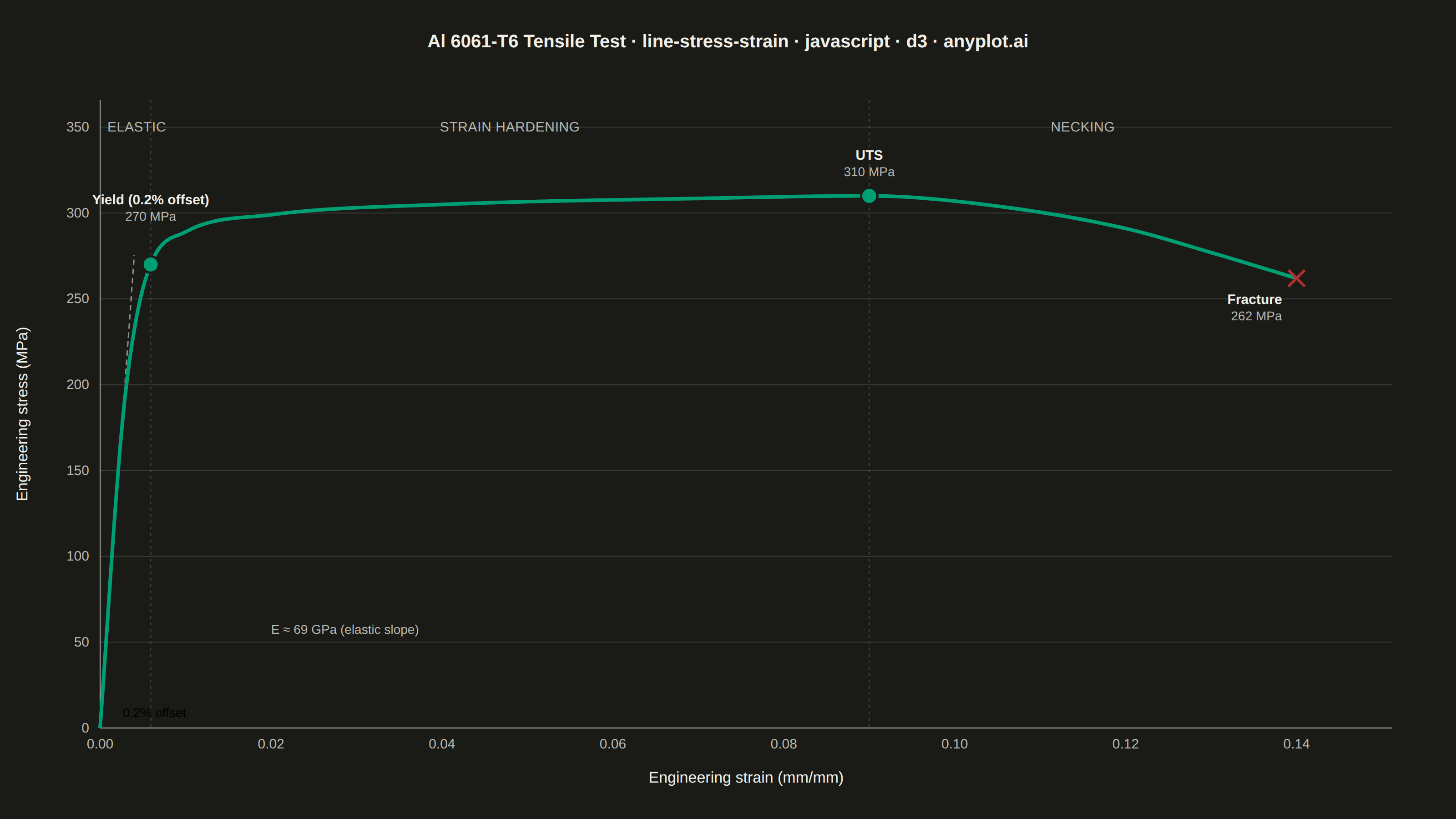Click the bold Fracture annotation label
The width and height of the screenshot is (1456, 819).
(x=1254, y=299)
